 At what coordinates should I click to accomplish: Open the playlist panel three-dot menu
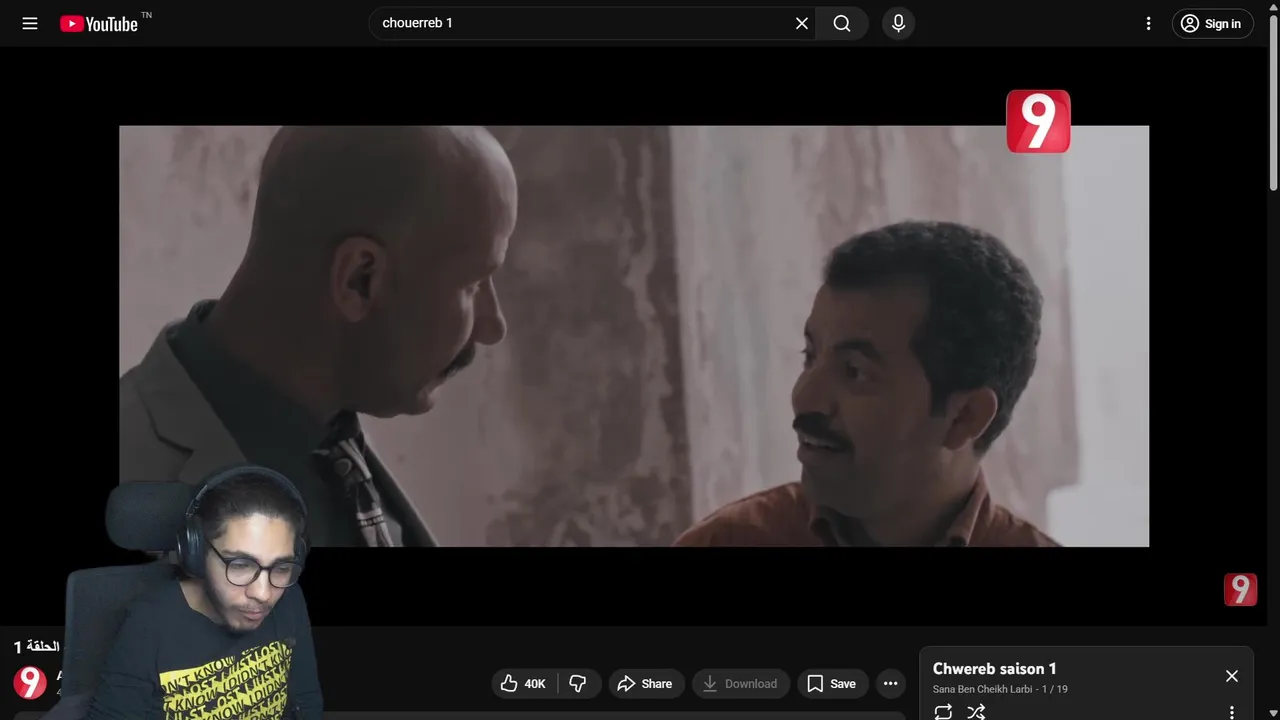click(x=1232, y=712)
